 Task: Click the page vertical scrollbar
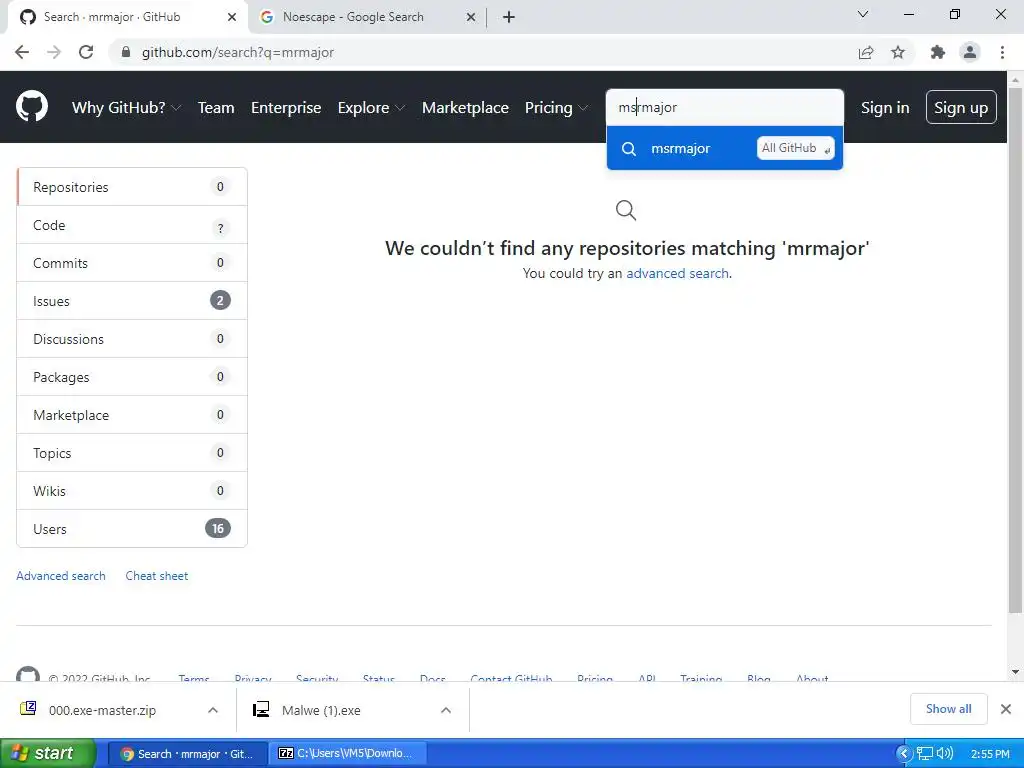click(x=1015, y=350)
